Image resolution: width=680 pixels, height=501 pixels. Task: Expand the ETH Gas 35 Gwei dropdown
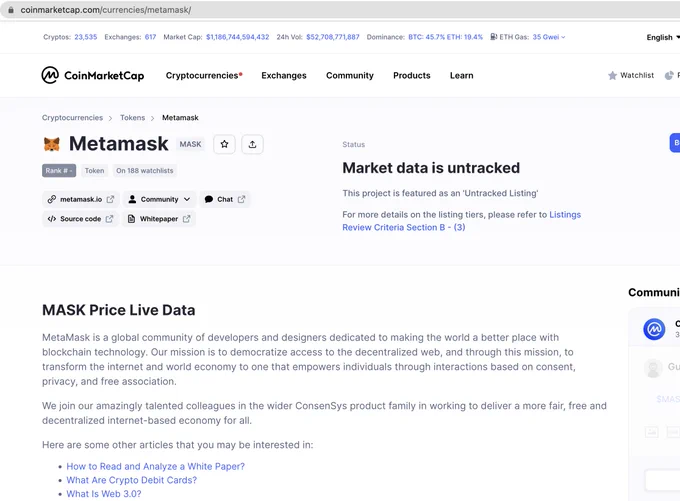point(549,37)
